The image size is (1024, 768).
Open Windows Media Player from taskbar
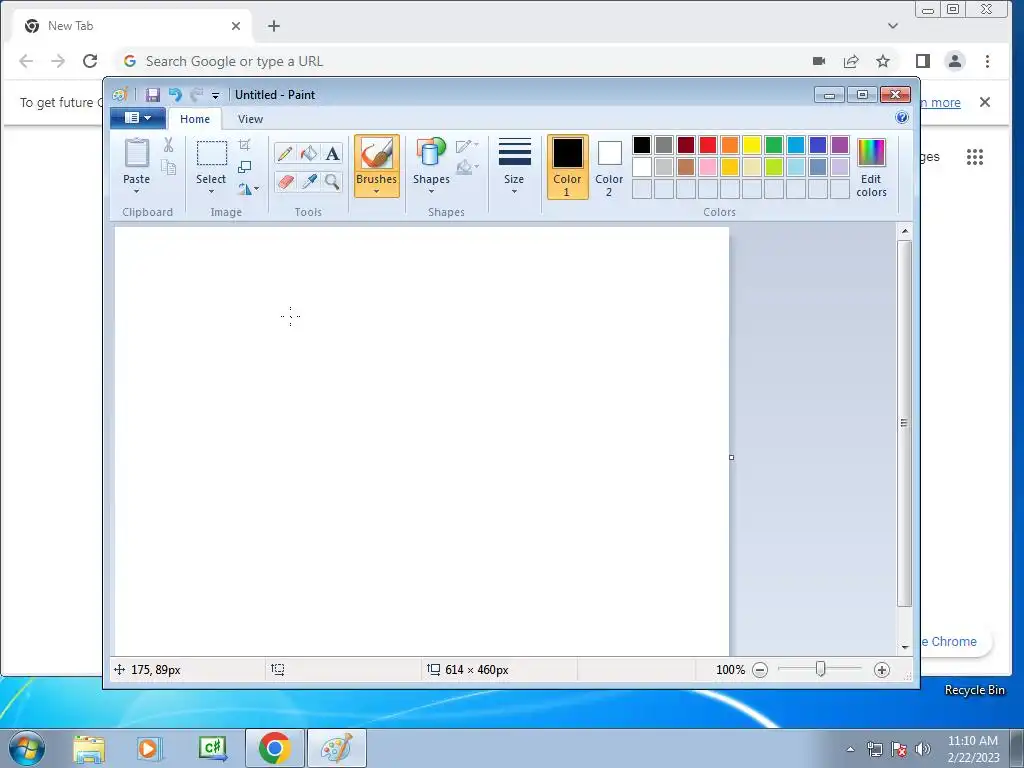click(149, 748)
